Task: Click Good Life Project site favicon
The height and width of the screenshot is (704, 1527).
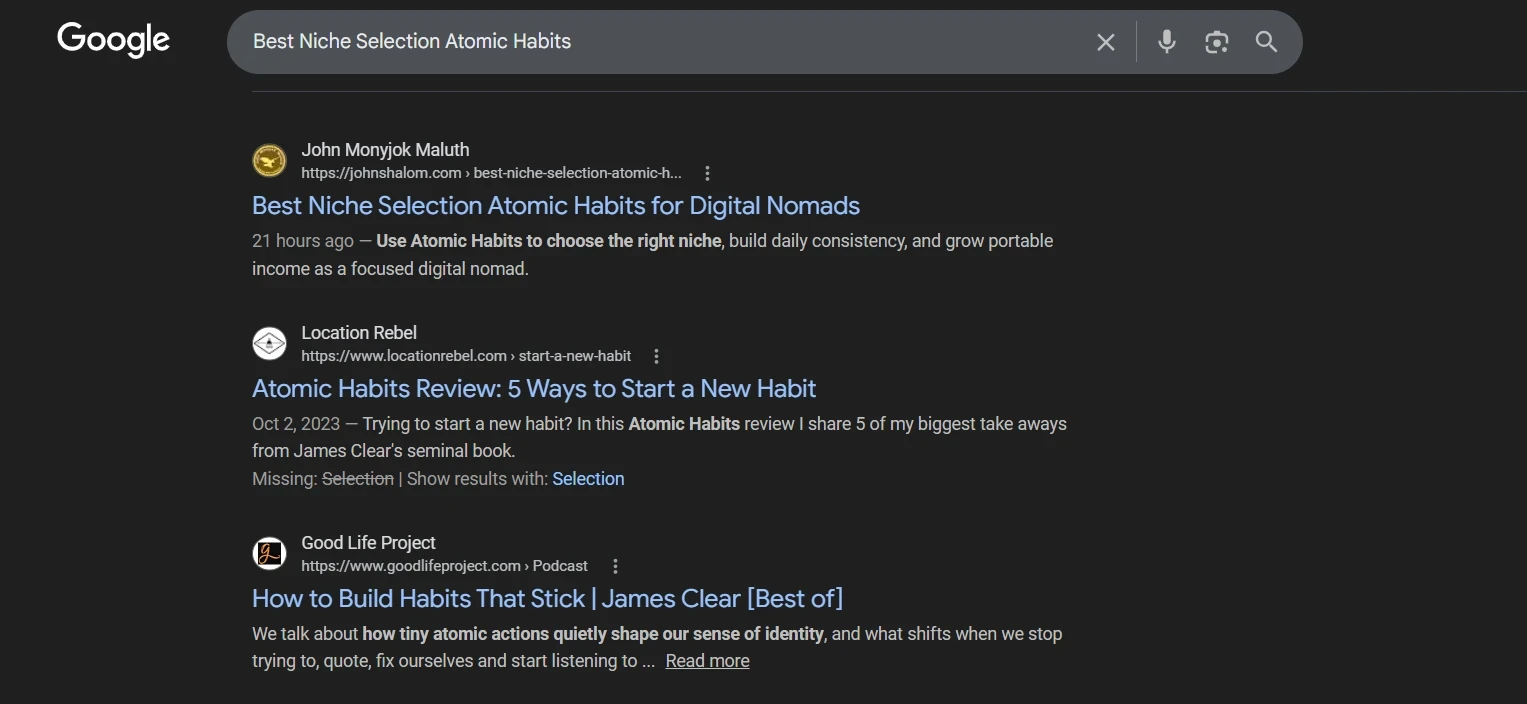Action: click(x=269, y=554)
